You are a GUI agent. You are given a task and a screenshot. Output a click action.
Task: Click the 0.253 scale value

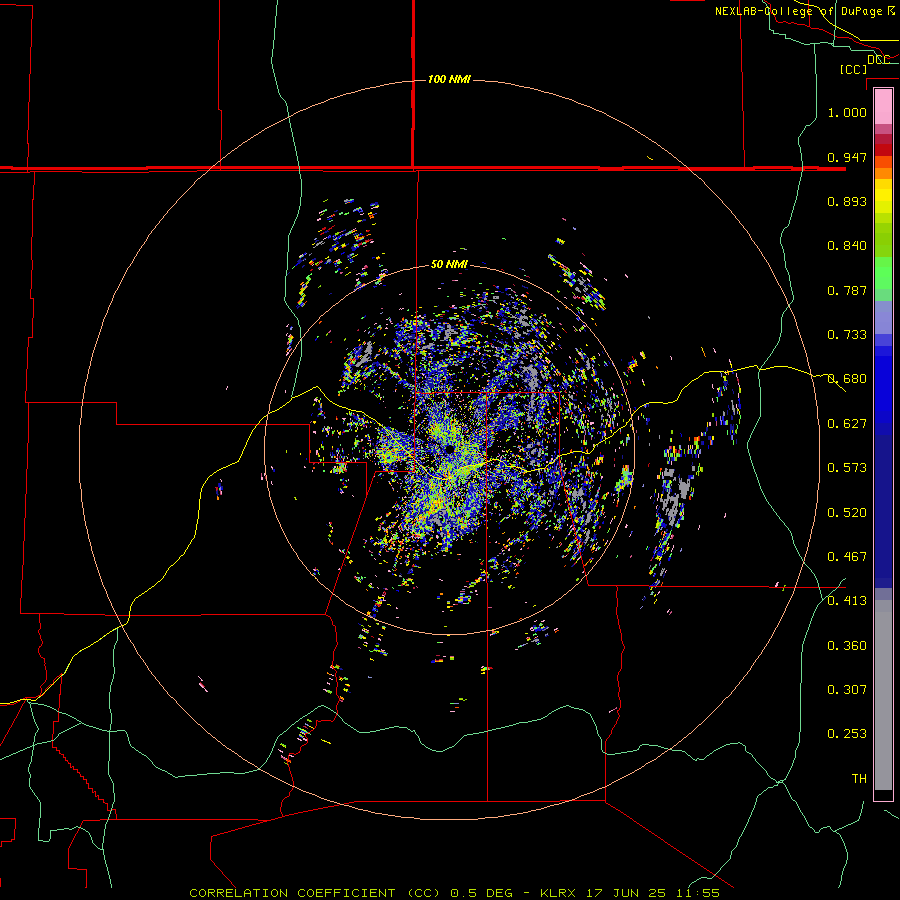pos(847,734)
